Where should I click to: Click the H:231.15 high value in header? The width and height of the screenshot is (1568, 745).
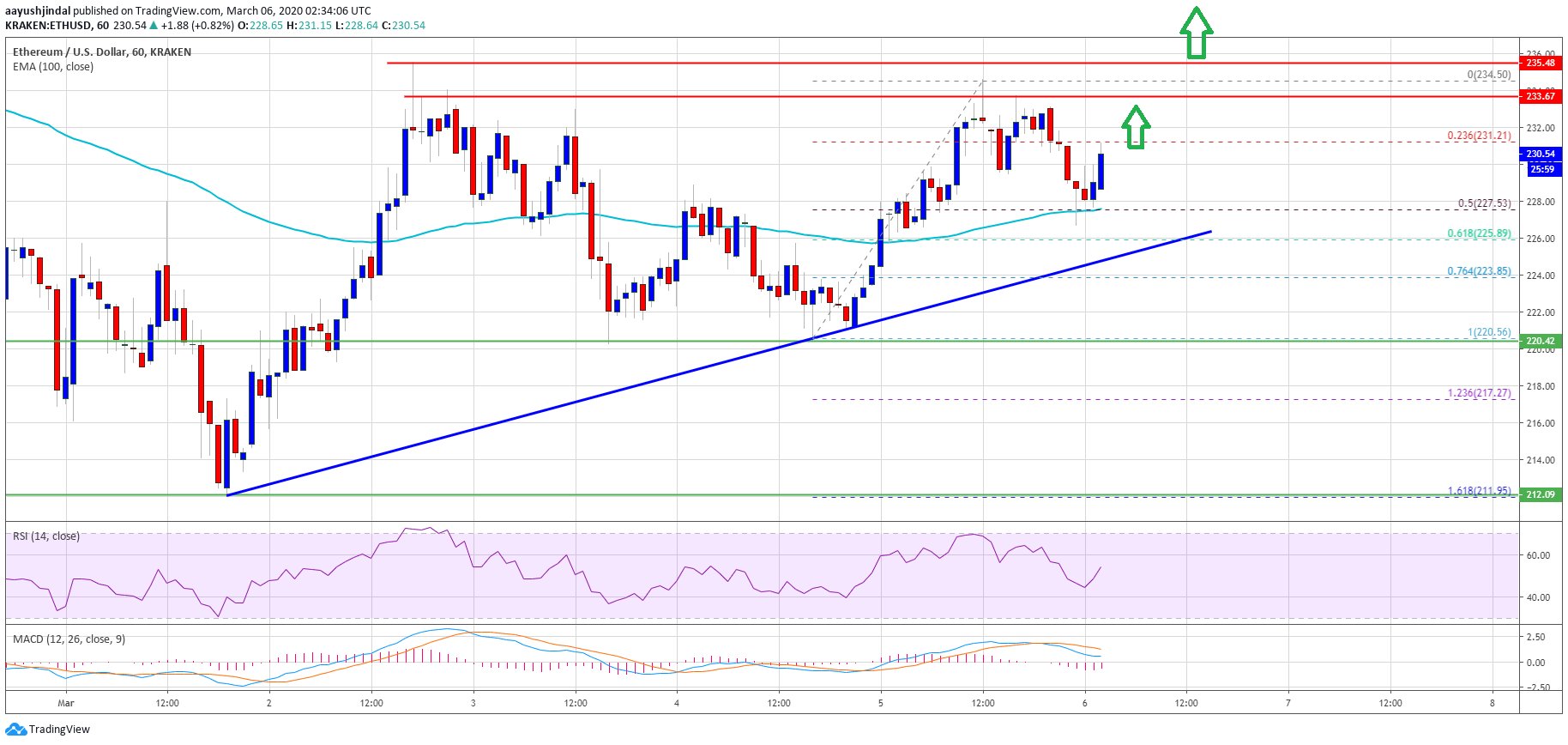pos(309,26)
